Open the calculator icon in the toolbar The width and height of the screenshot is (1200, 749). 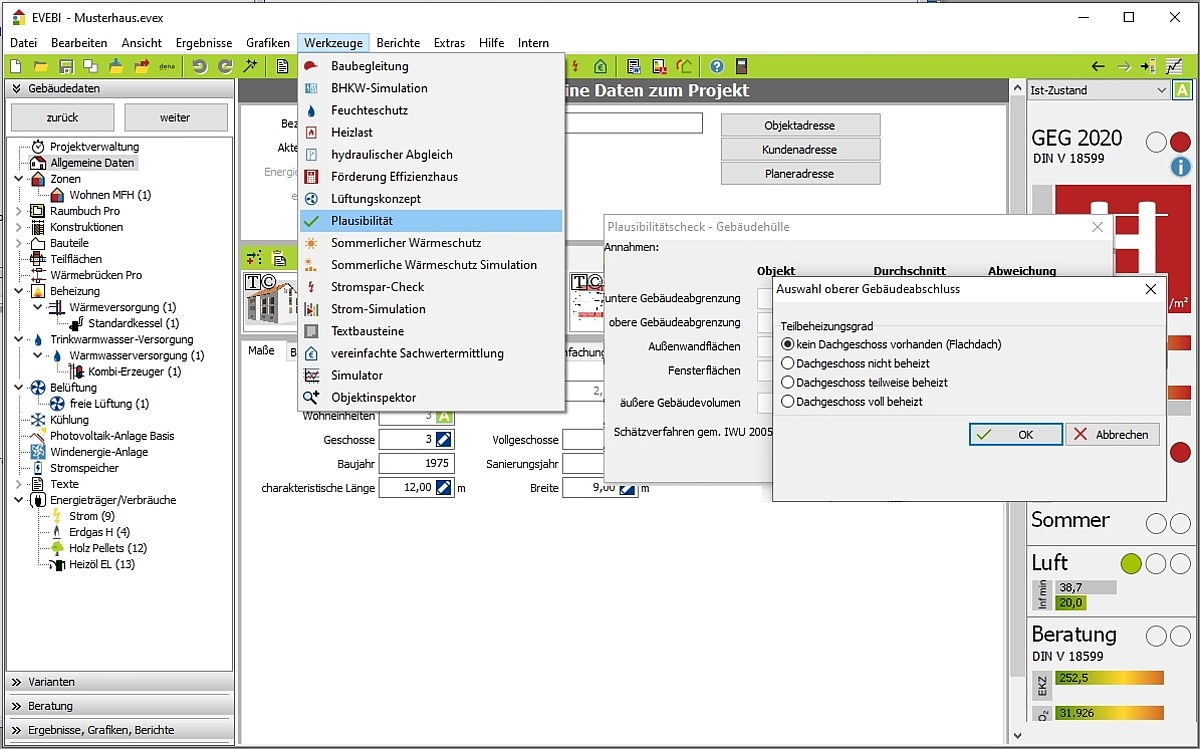point(741,66)
